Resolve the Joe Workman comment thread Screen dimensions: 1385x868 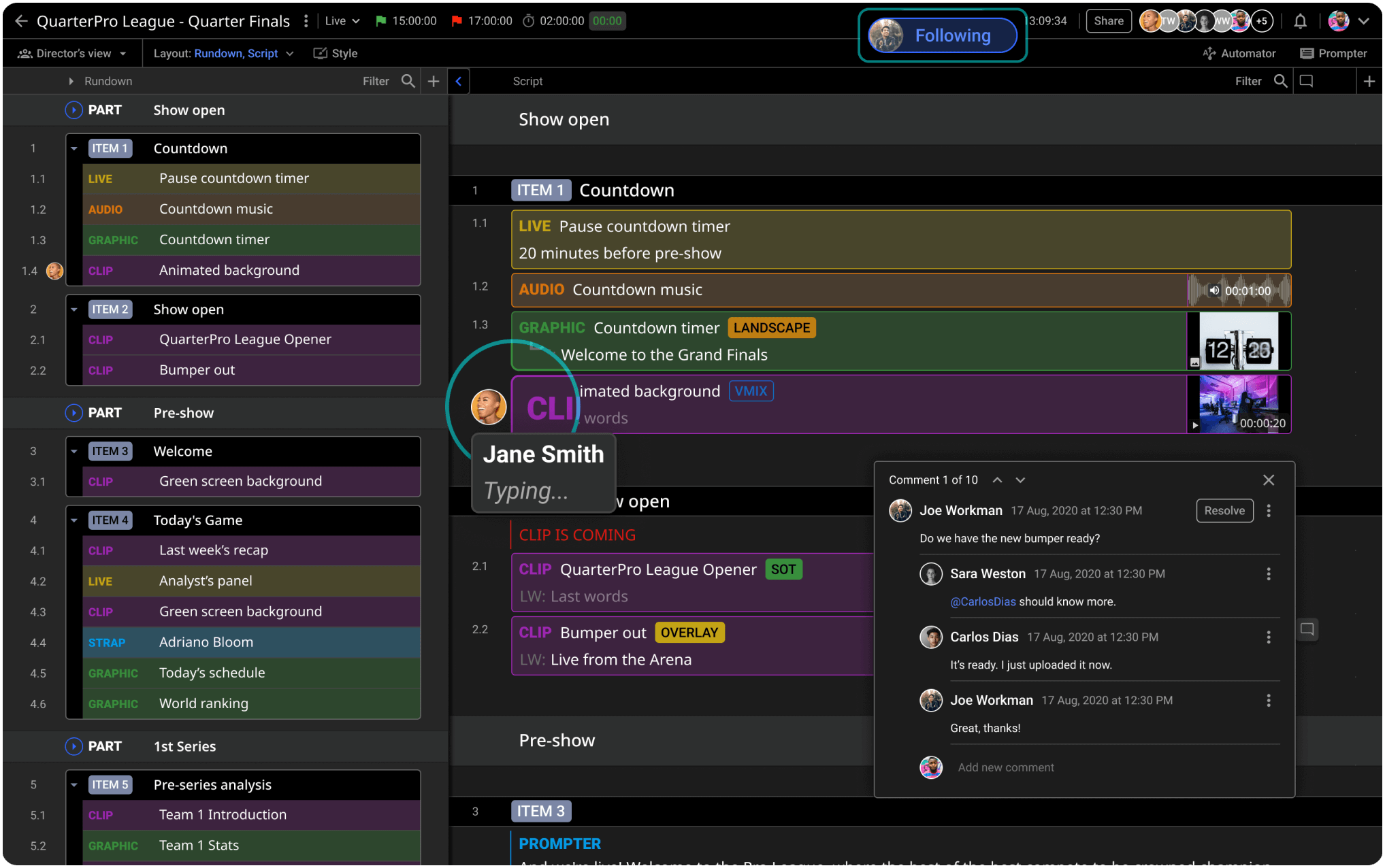pyautogui.click(x=1225, y=510)
